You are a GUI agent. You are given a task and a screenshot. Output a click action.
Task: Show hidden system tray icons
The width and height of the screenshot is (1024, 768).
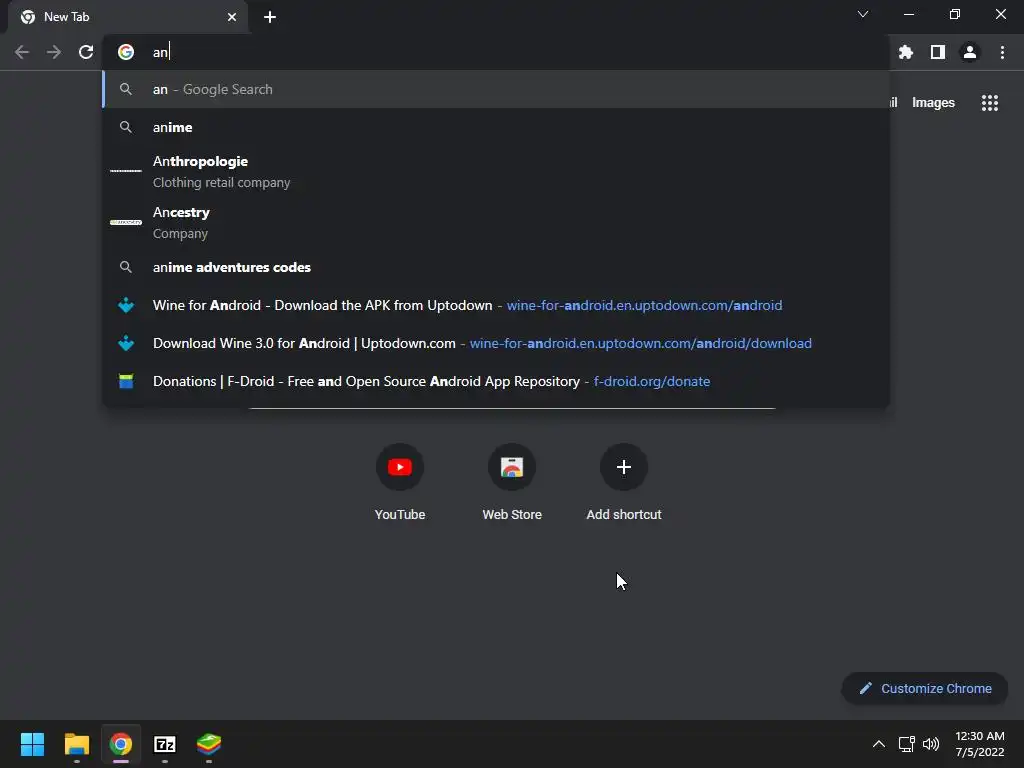pyautogui.click(x=879, y=744)
